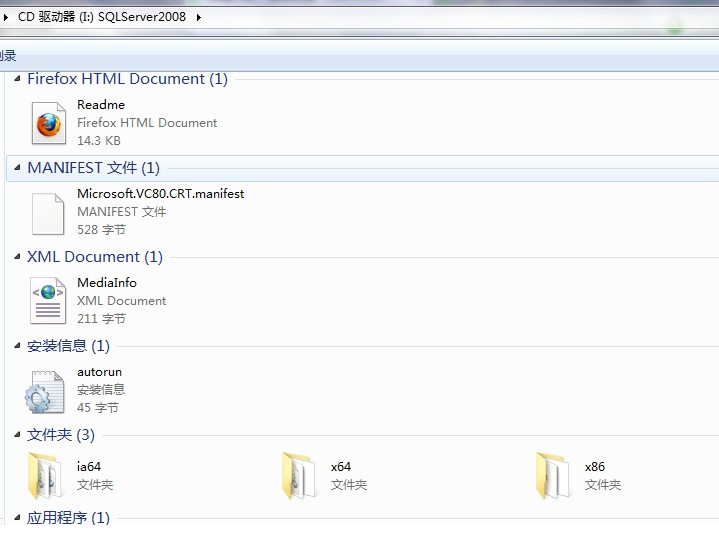Click the MANIFEST 文件 (1) group header
The height and width of the screenshot is (546, 719).
[94, 168]
